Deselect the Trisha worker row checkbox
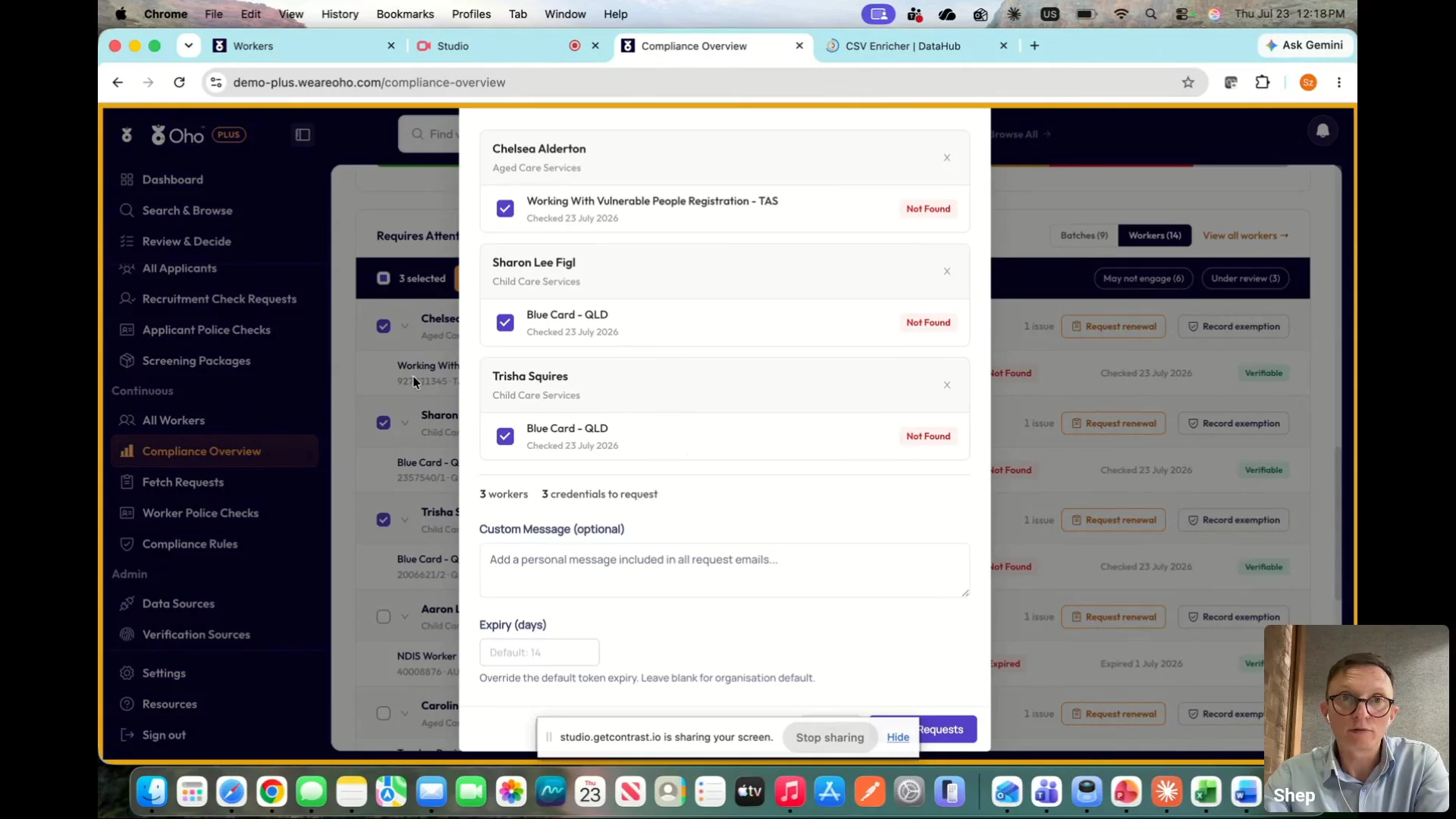The width and height of the screenshot is (1456, 819). (x=384, y=519)
